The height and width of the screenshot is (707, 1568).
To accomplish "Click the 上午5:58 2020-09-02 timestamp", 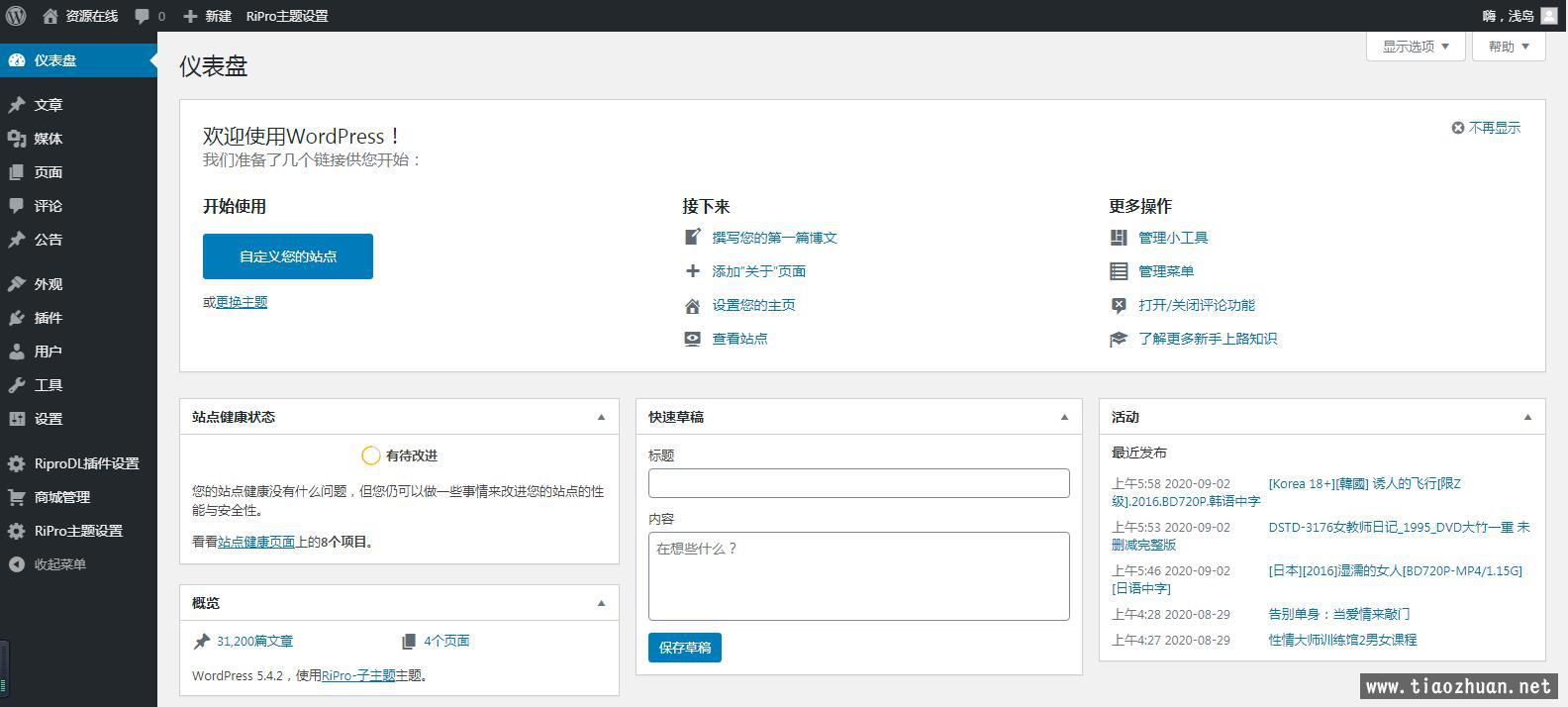I will click(1171, 484).
